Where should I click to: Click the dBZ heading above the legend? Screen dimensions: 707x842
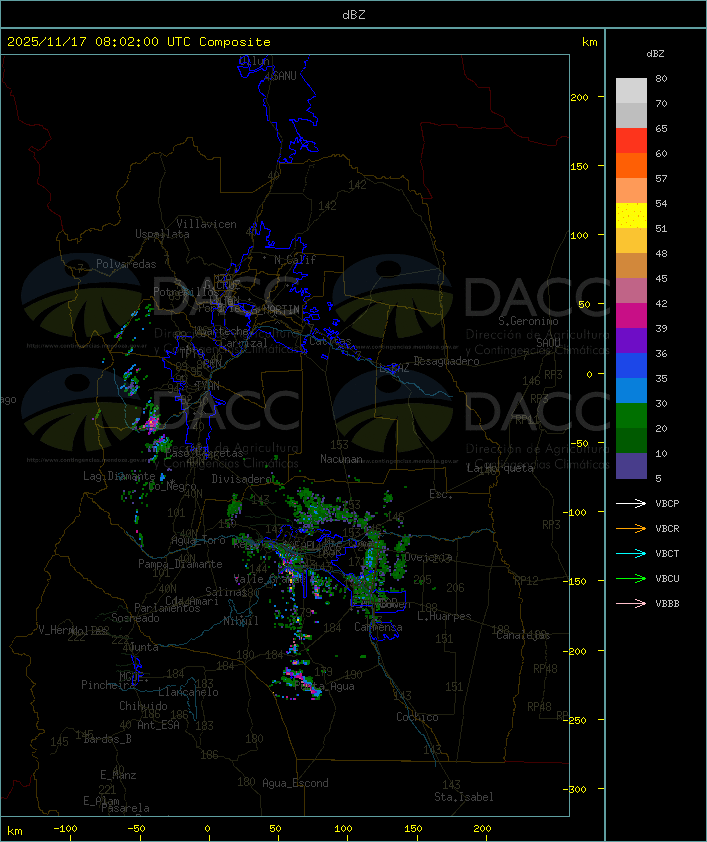655,54
